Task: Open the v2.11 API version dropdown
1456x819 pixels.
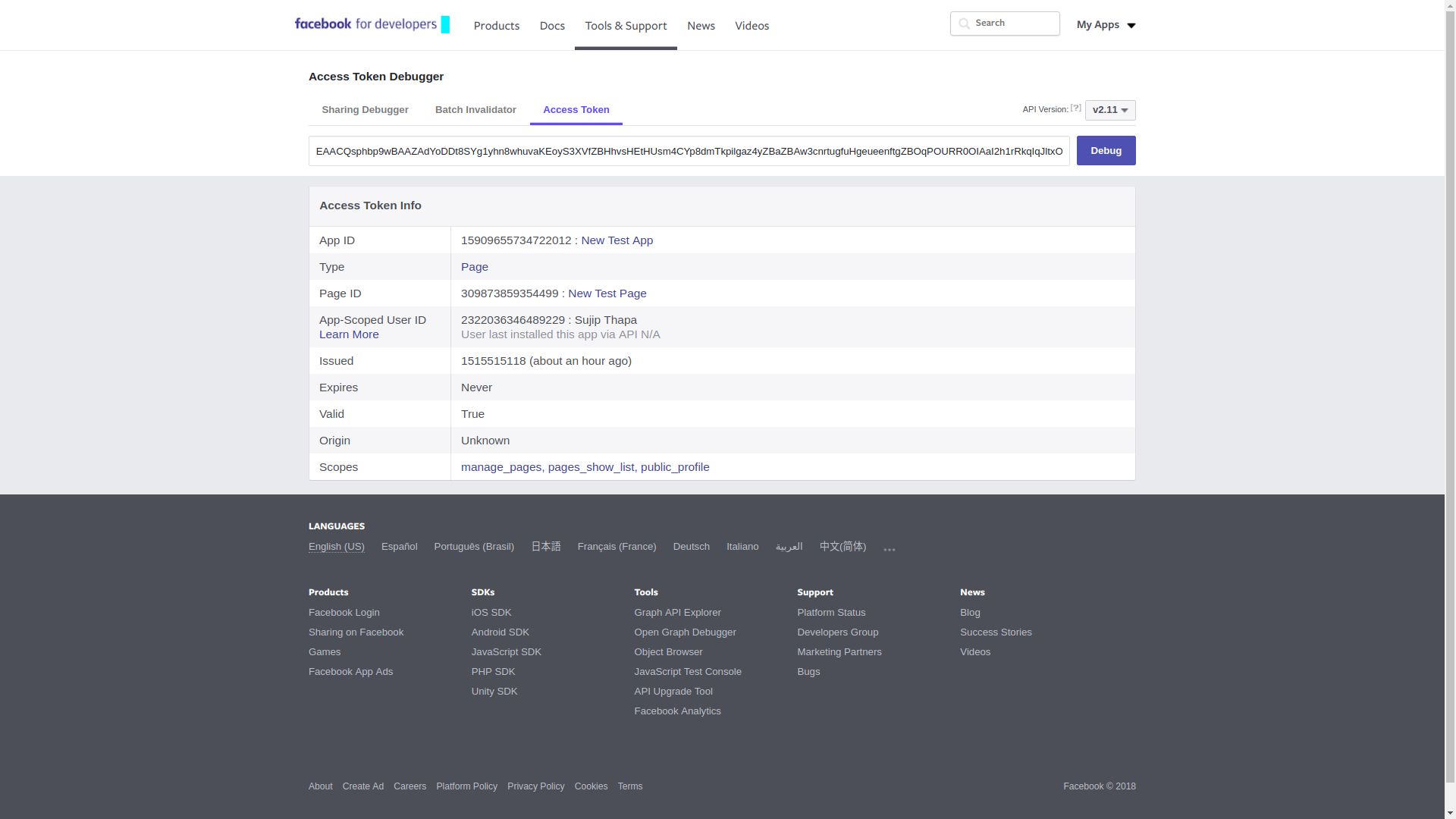Action: [x=1110, y=110]
